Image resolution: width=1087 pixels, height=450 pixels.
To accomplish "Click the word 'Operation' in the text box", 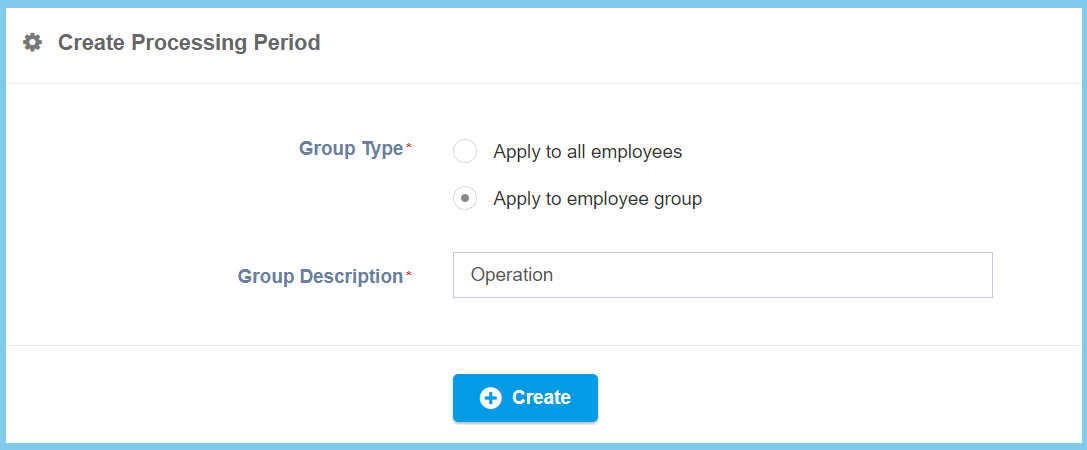I will [512, 275].
